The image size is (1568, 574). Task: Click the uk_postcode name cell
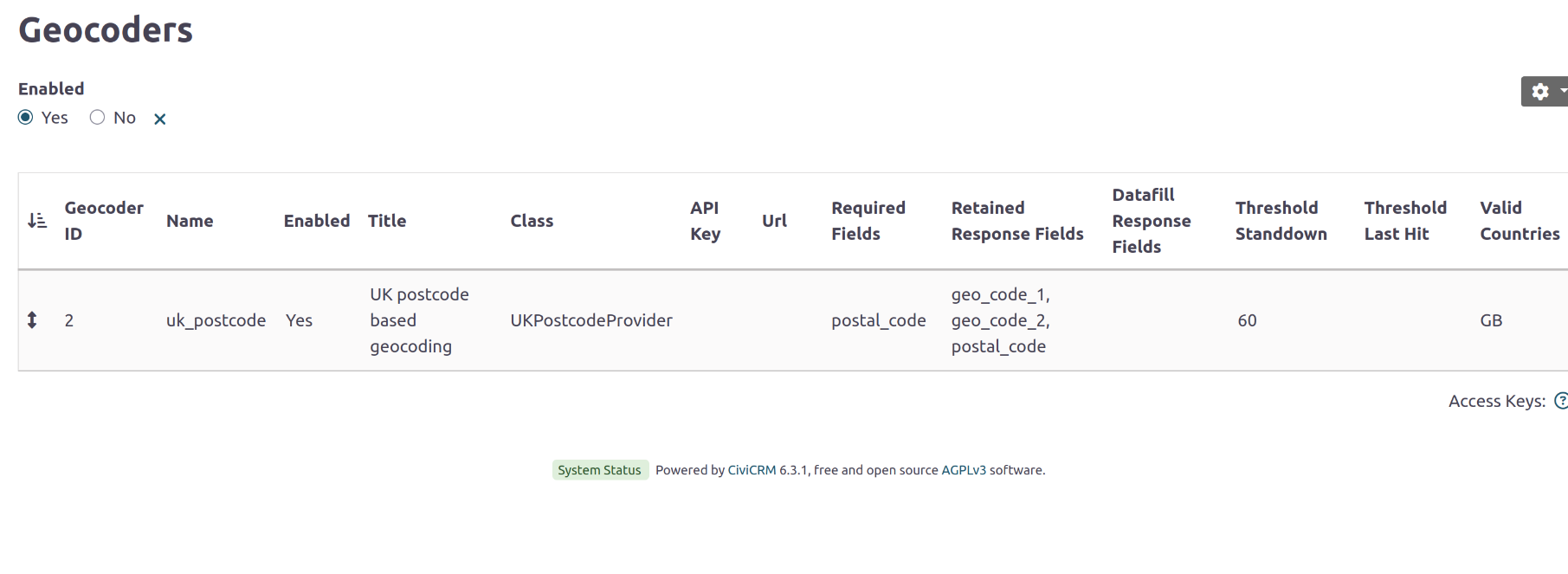(x=216, y=320)
